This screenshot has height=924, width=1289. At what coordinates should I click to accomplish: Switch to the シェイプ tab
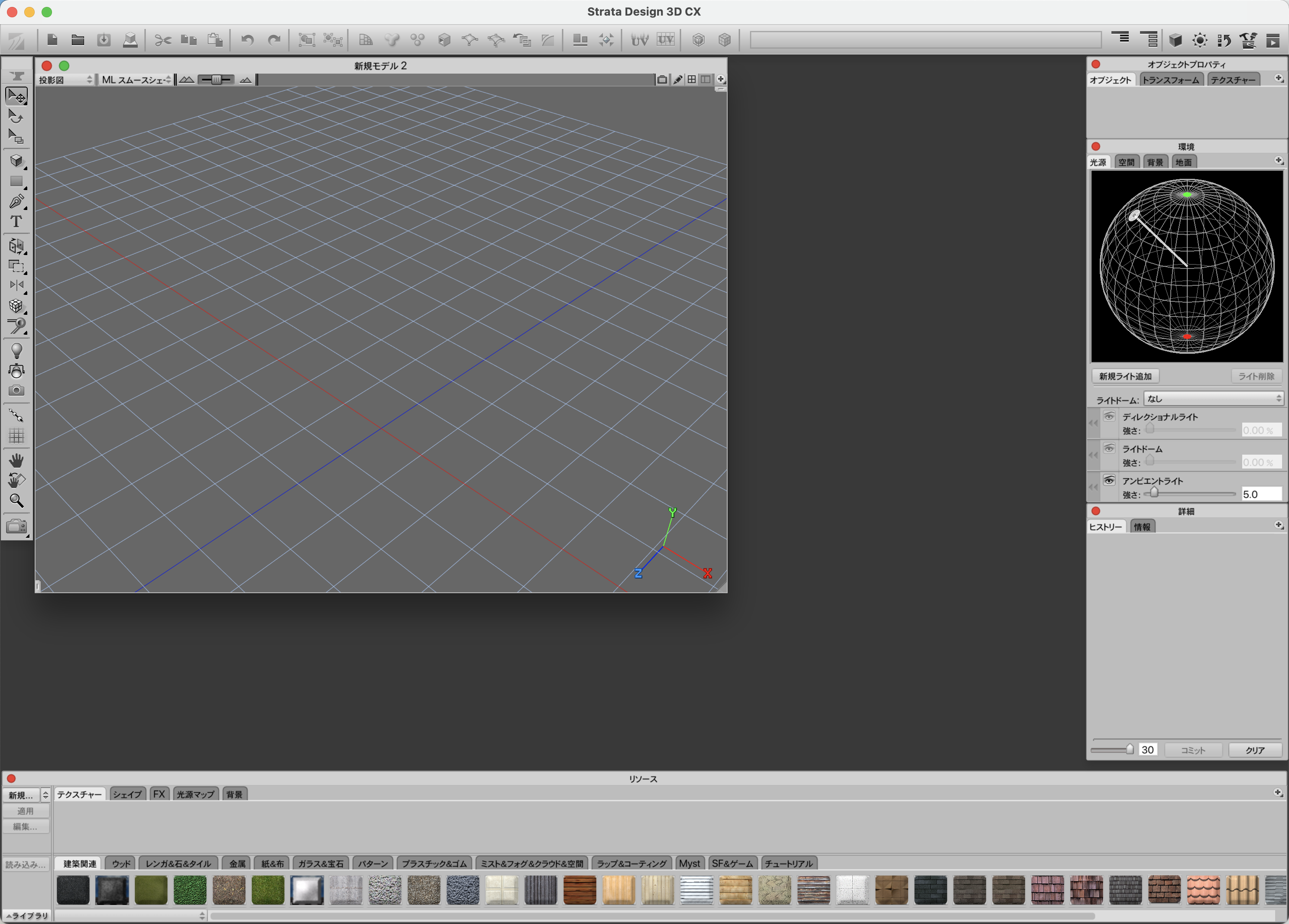click(x=127, y=795)
